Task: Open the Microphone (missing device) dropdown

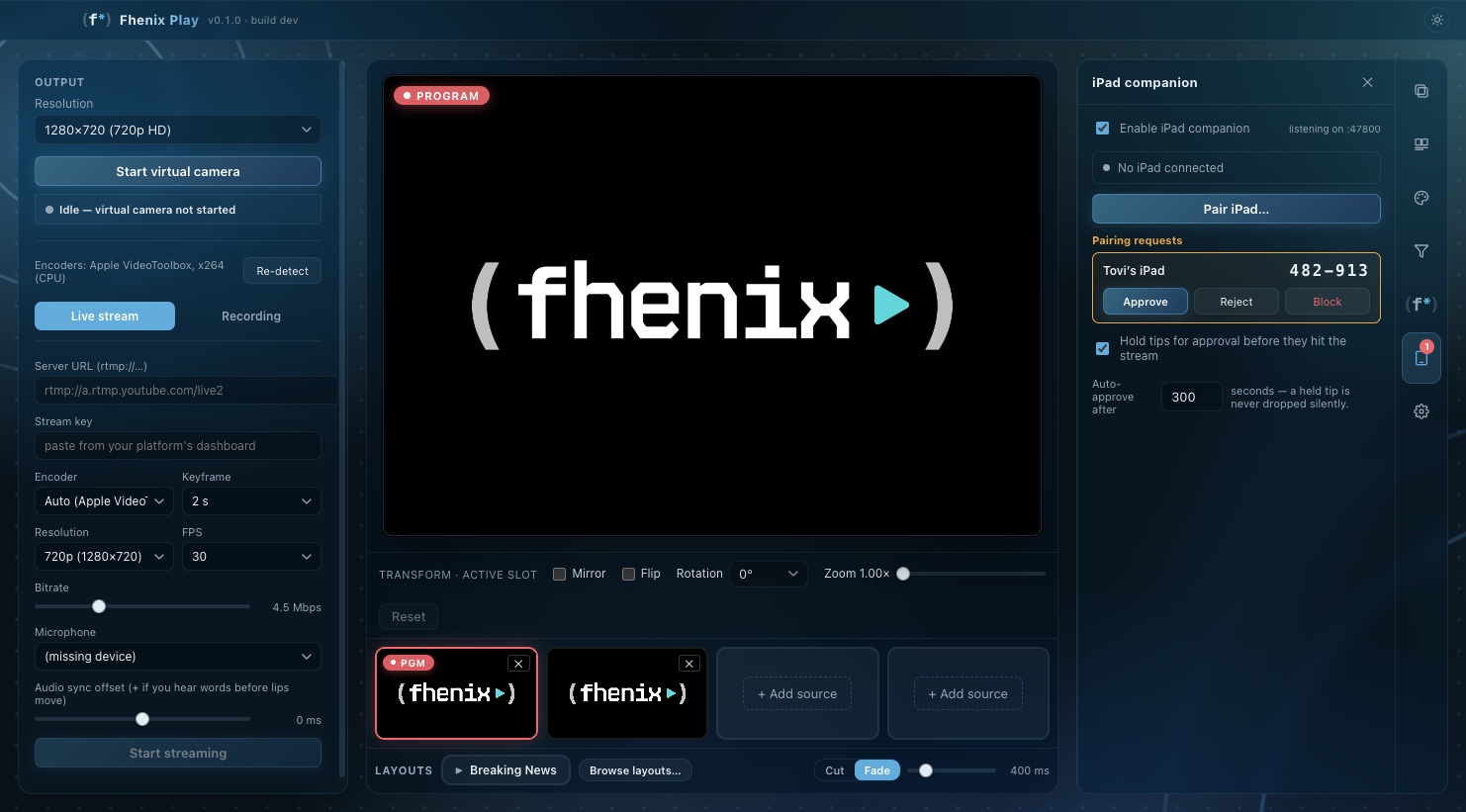Action: tap(178, 657)
